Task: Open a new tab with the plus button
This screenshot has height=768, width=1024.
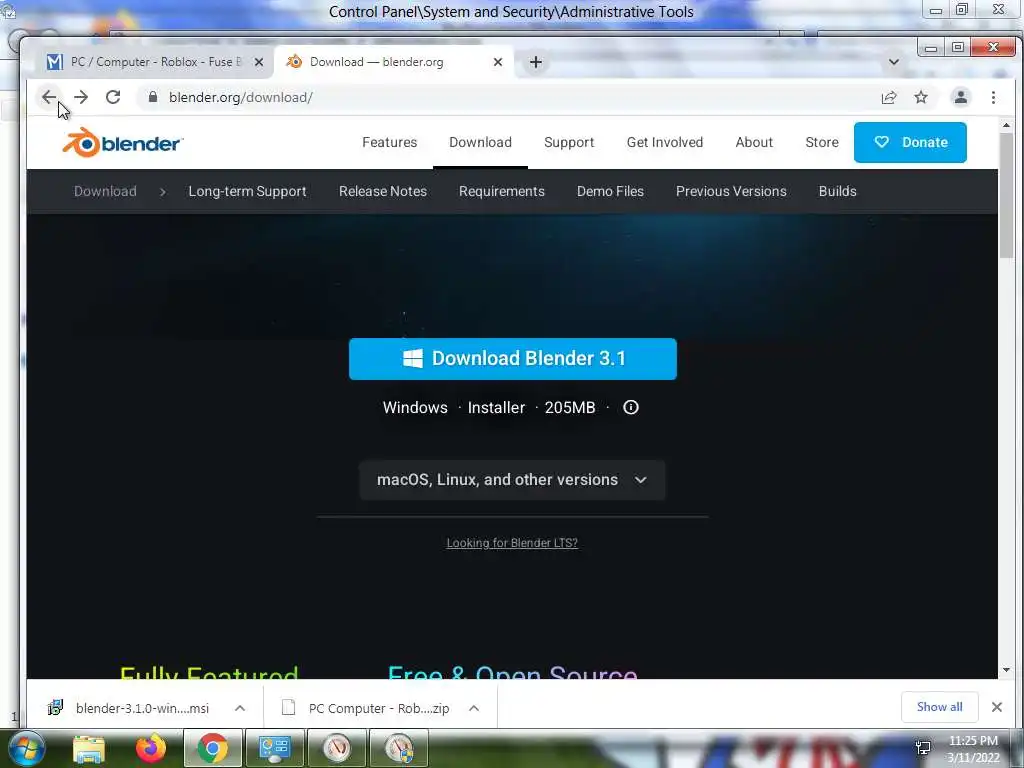Action: tap(536, 62)
